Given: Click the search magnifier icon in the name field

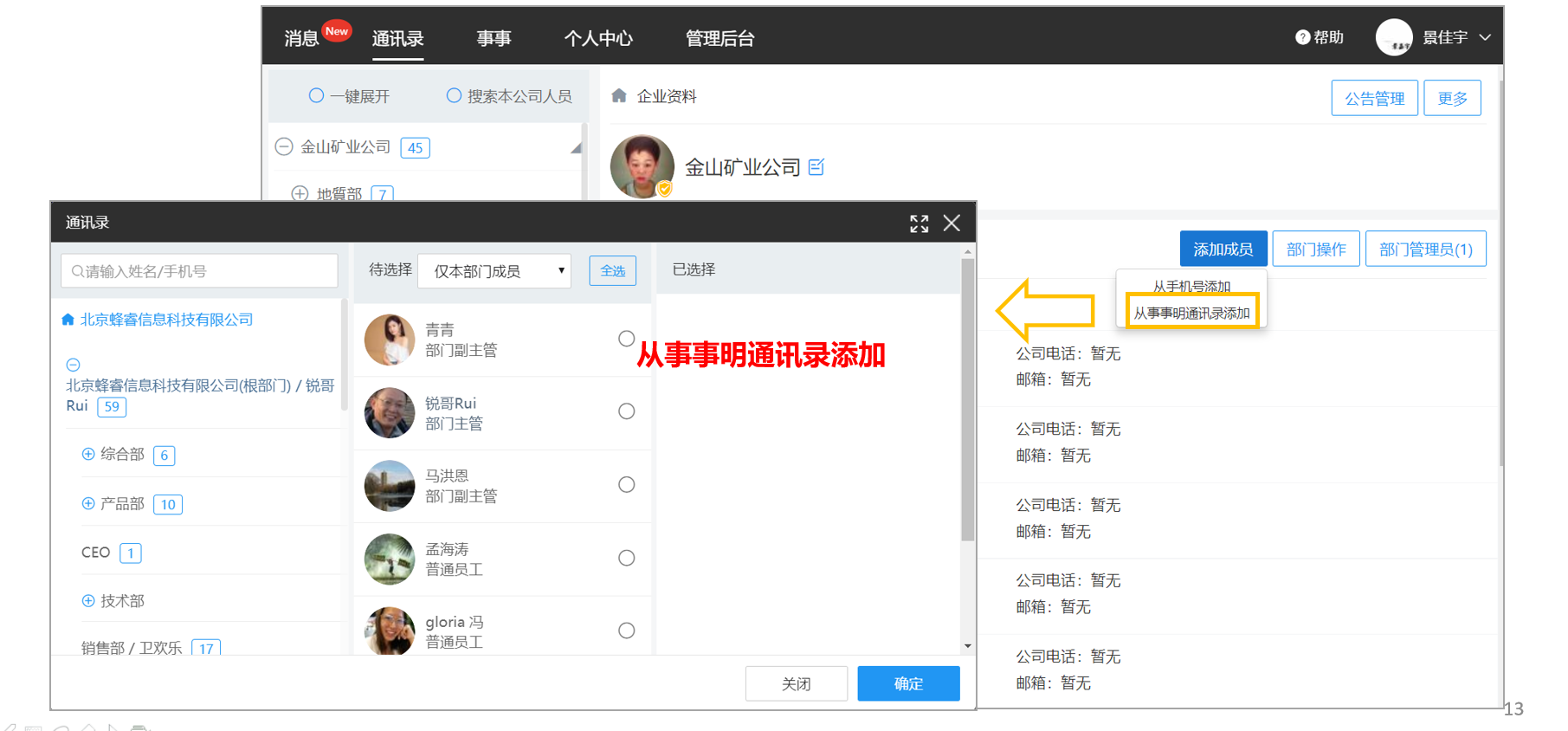Looking at the screenshot, I should 78,271.
